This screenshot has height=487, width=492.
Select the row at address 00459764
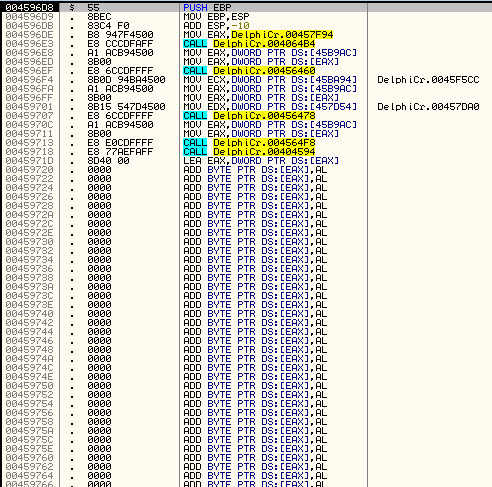pyautogui.click(x=247, y=476)
